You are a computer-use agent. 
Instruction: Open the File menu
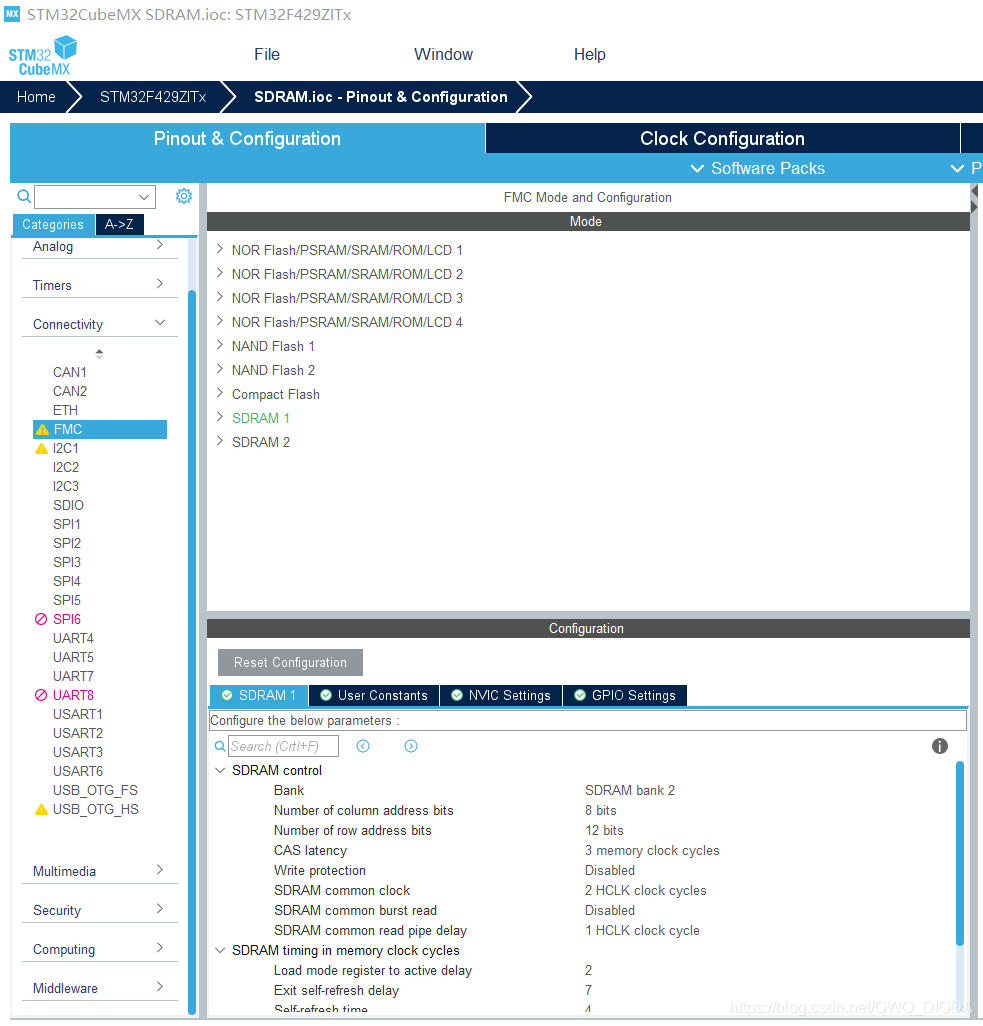[x=267, y=54]
